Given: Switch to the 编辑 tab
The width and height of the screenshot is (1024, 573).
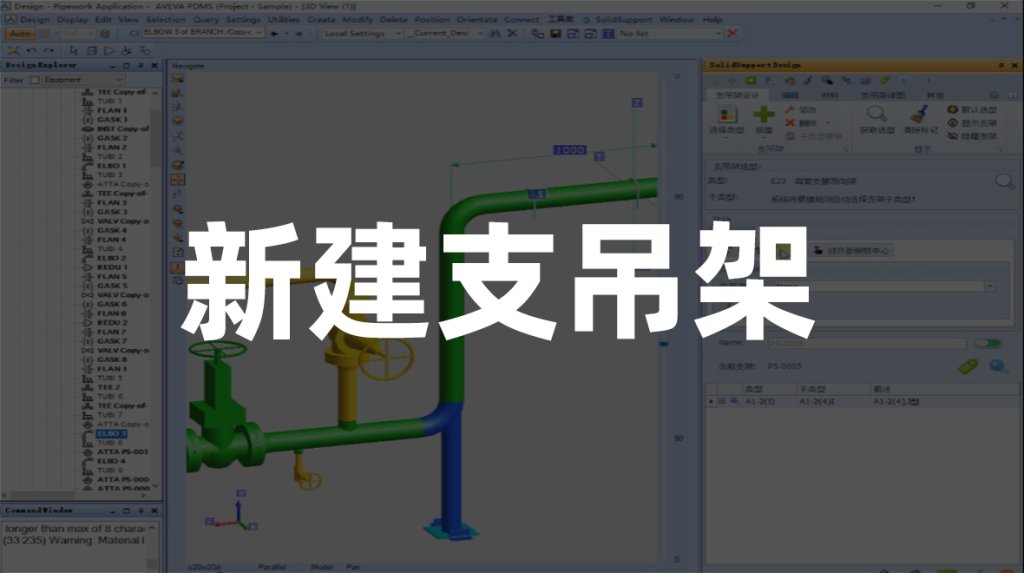Looking at the screenshot, I should click(790, 95).
